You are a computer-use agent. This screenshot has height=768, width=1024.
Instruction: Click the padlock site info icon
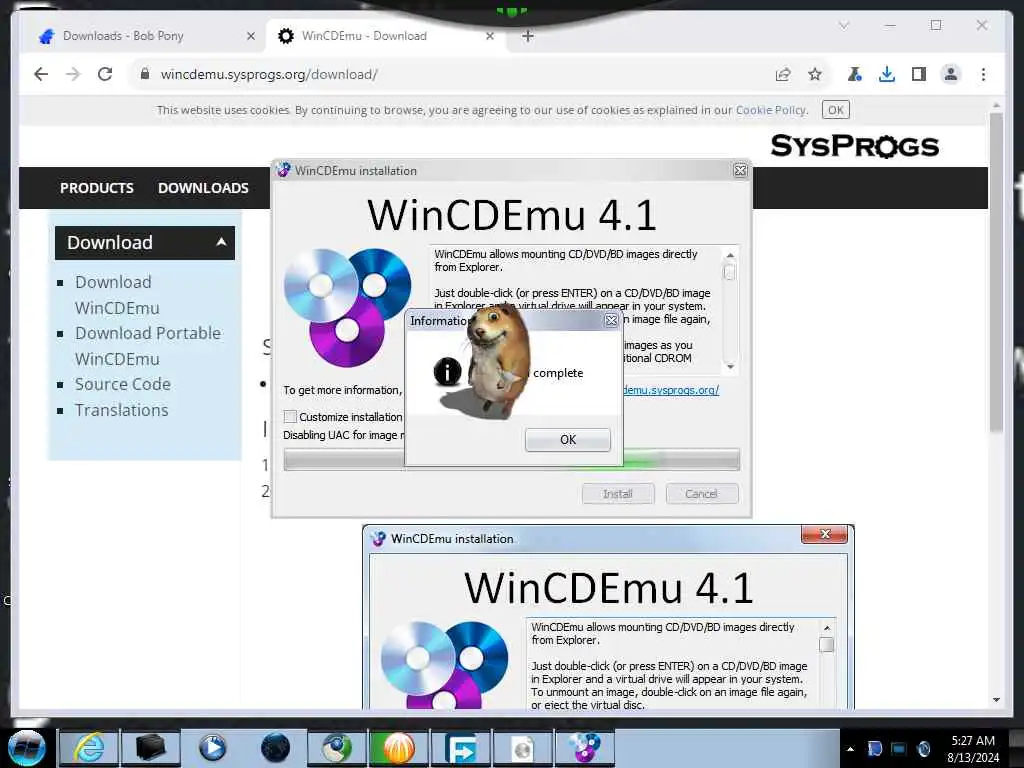tap(145, 74)
